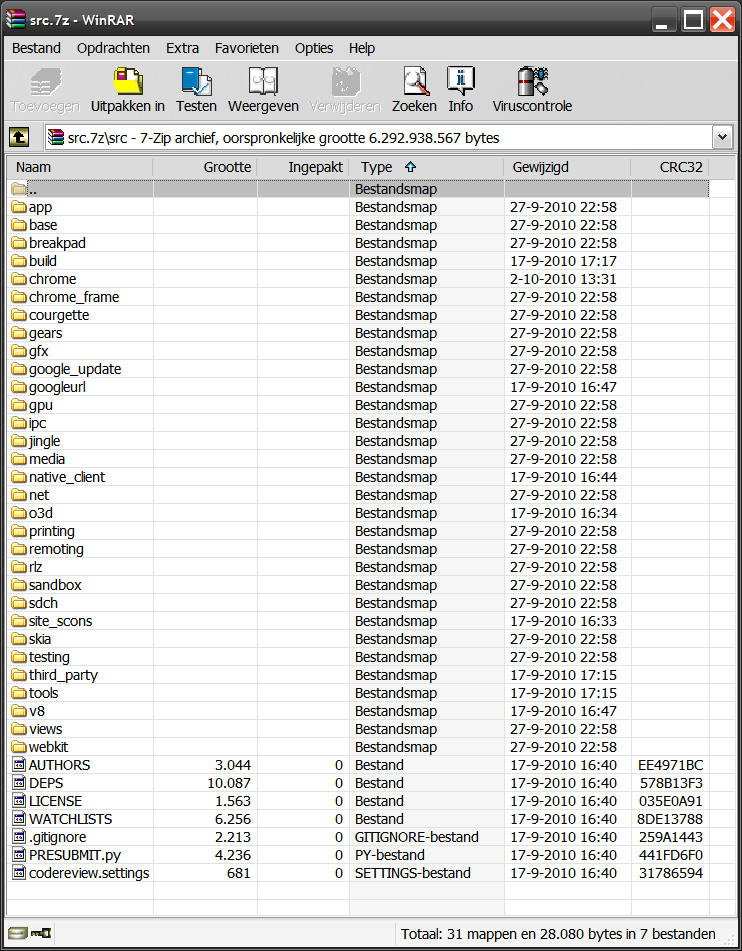Select the testing folder name

click(49, 657)
